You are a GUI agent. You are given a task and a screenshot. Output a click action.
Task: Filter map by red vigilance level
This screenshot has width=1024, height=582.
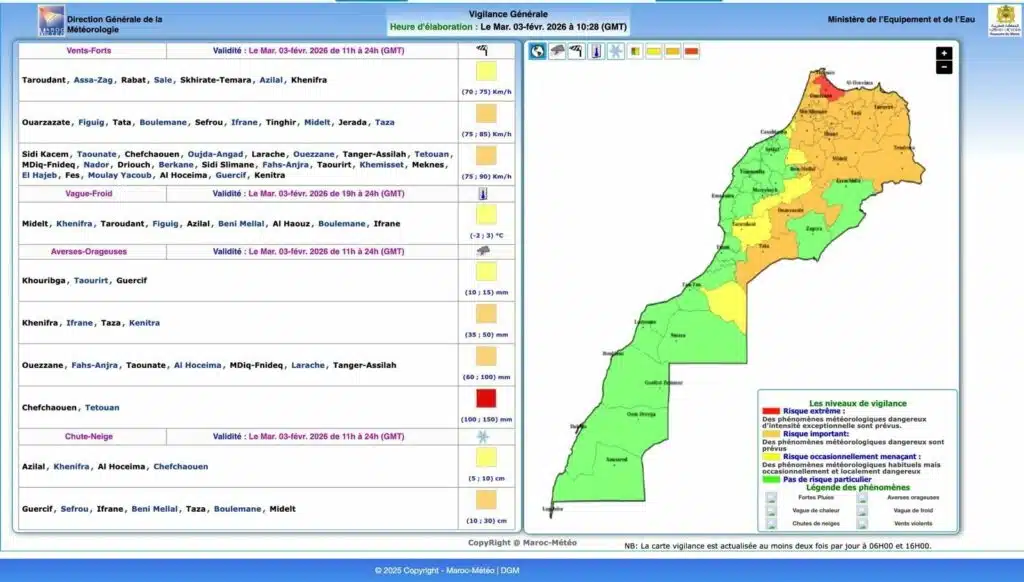(691, 52)
